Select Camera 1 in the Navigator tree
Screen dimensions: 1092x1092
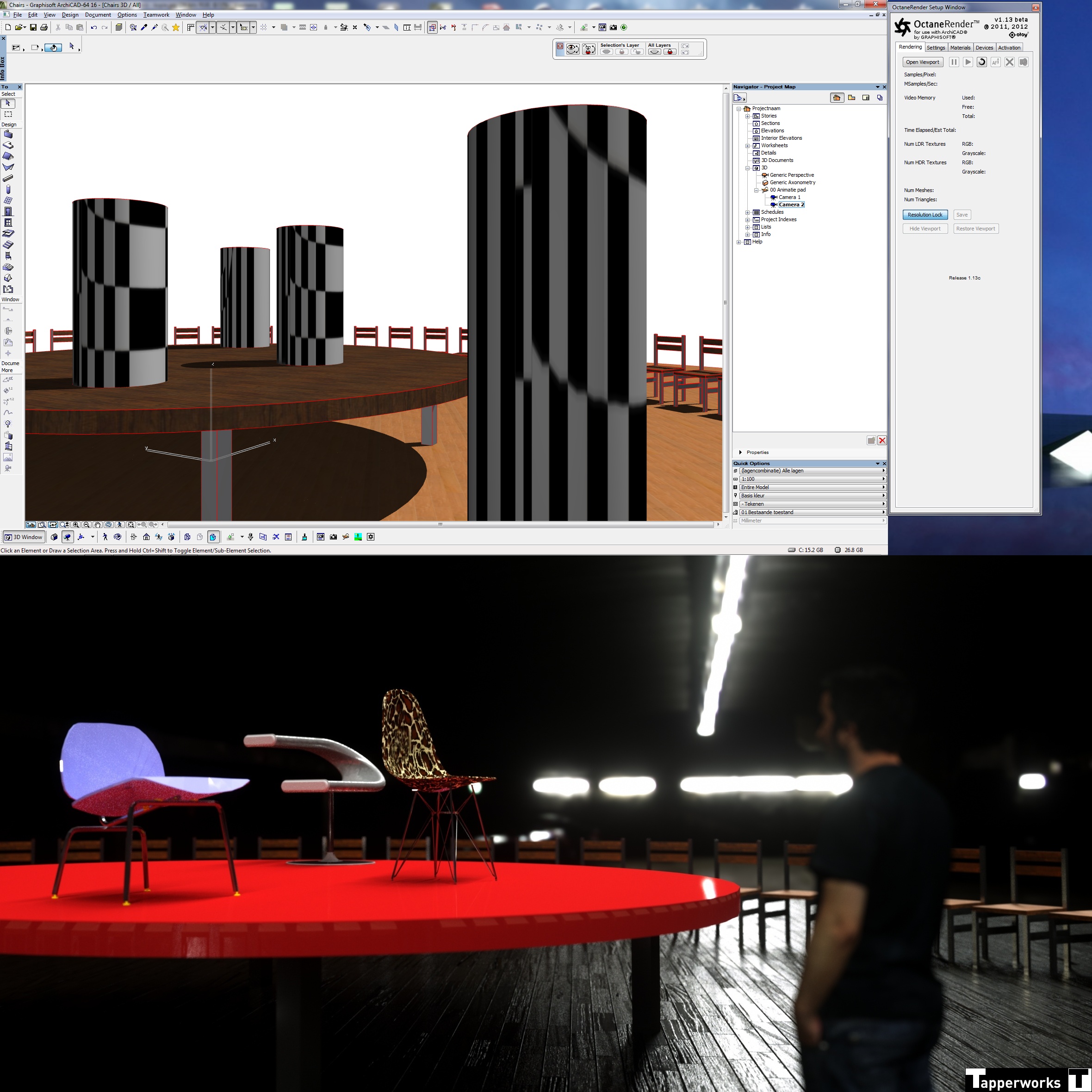(789, 197)
